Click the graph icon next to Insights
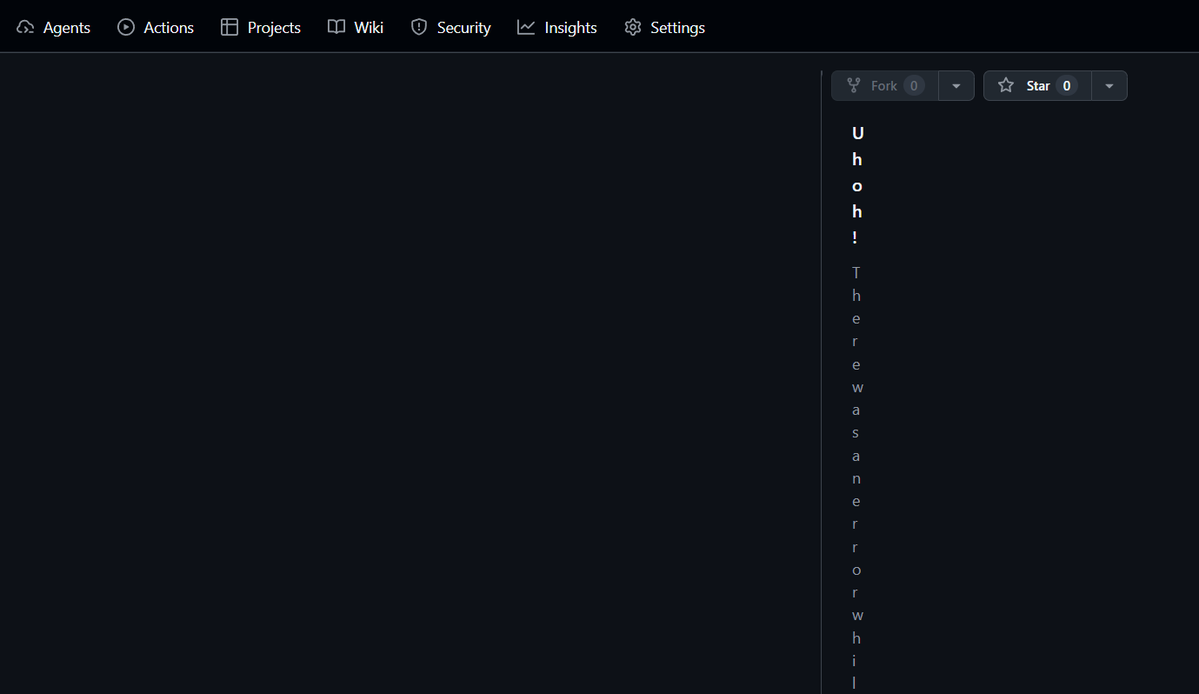 tap(526, 27)
